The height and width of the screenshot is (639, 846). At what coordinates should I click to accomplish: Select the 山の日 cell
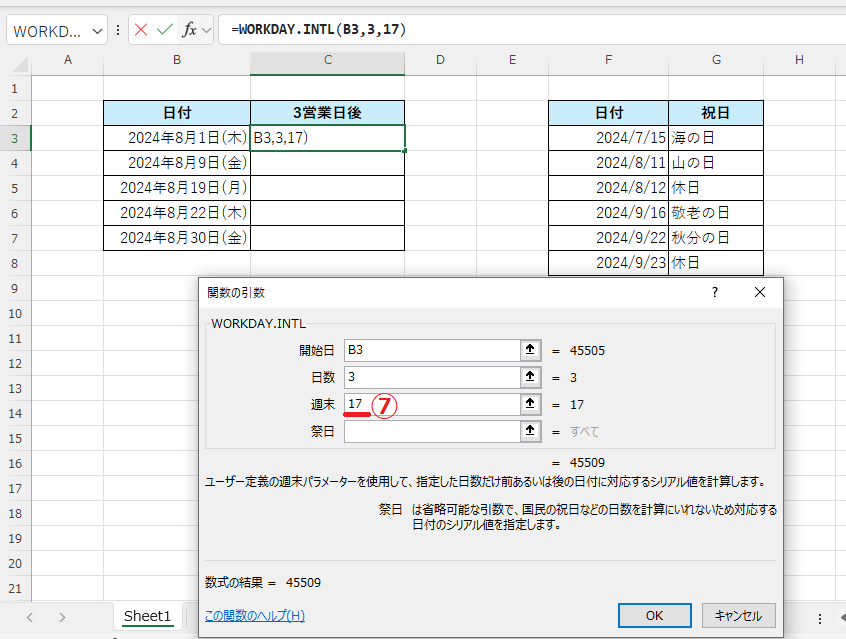pos(716,163)
